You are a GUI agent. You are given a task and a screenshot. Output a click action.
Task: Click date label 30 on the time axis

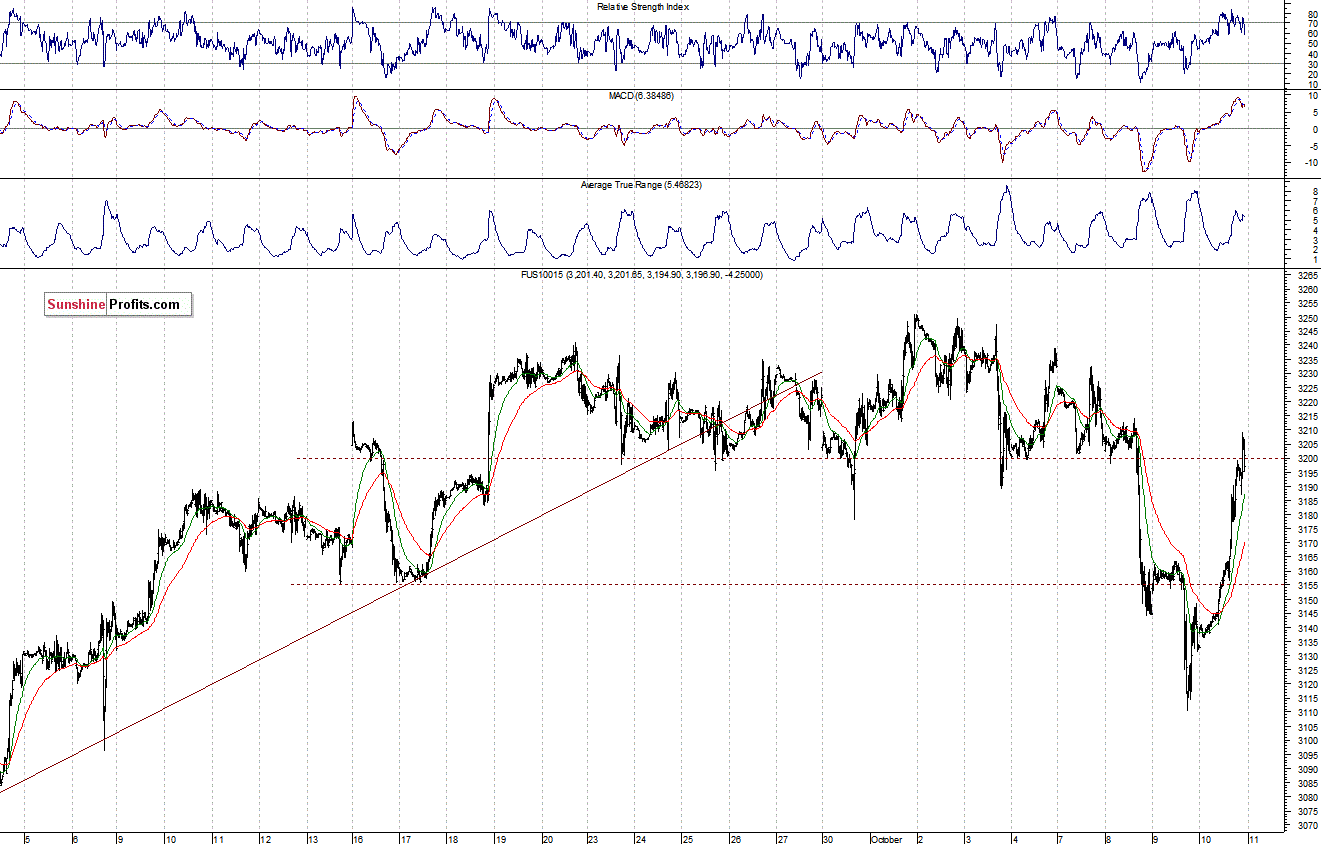pyautogui.click(x=829, y=838)
